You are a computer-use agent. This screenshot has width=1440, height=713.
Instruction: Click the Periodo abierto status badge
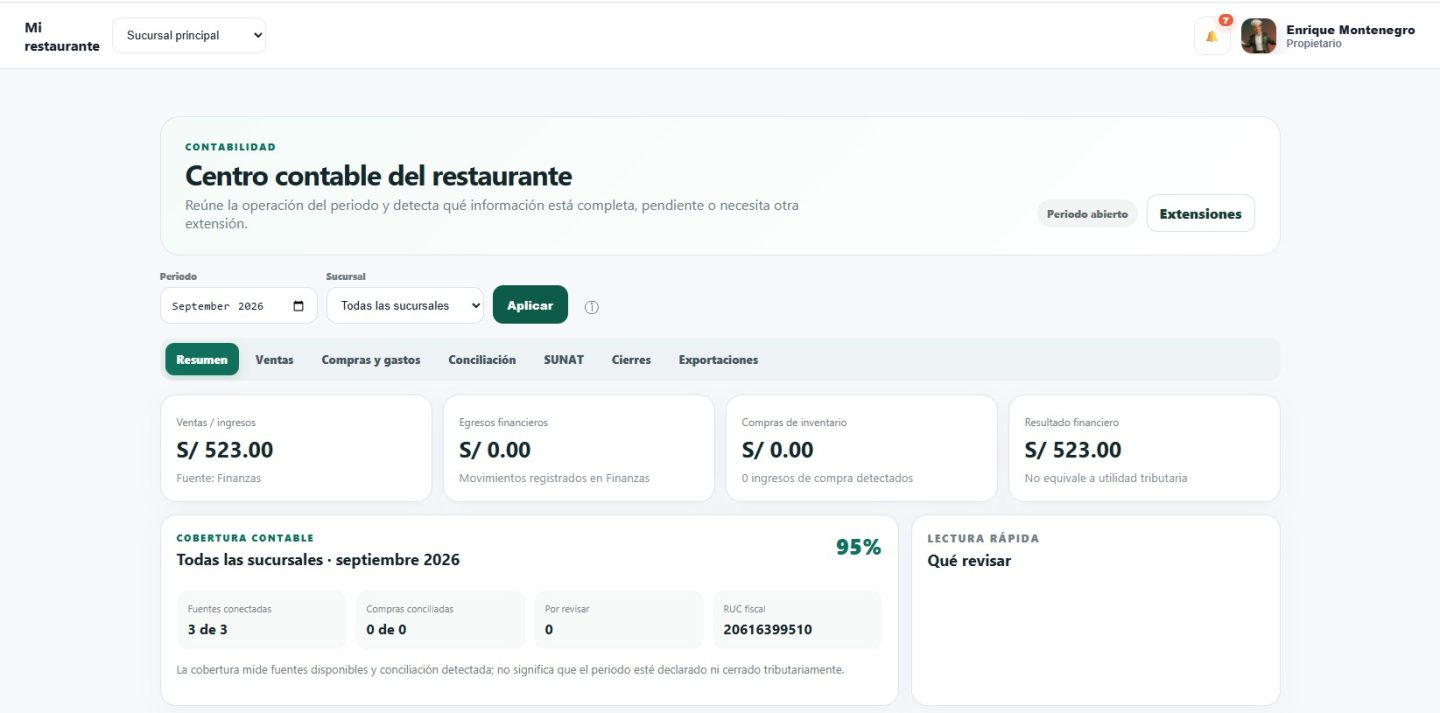(1087, 214)
